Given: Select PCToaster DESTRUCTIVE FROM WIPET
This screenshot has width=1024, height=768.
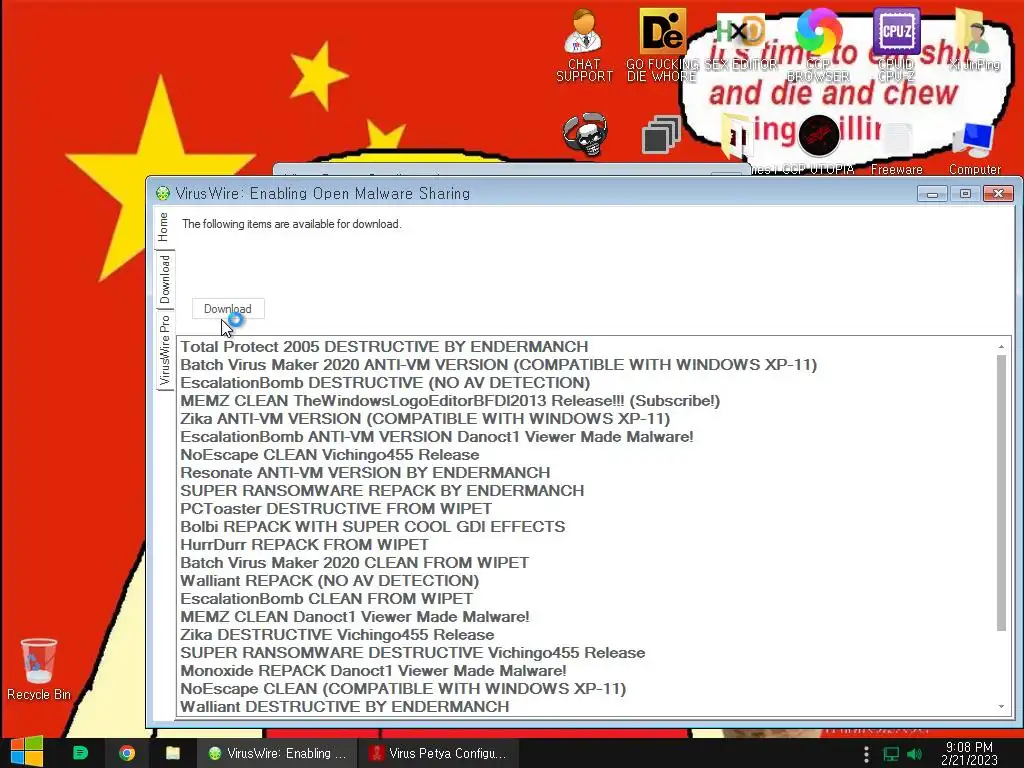Looking at the screenshot, I should pyautogui.click(x=336, y=508).
